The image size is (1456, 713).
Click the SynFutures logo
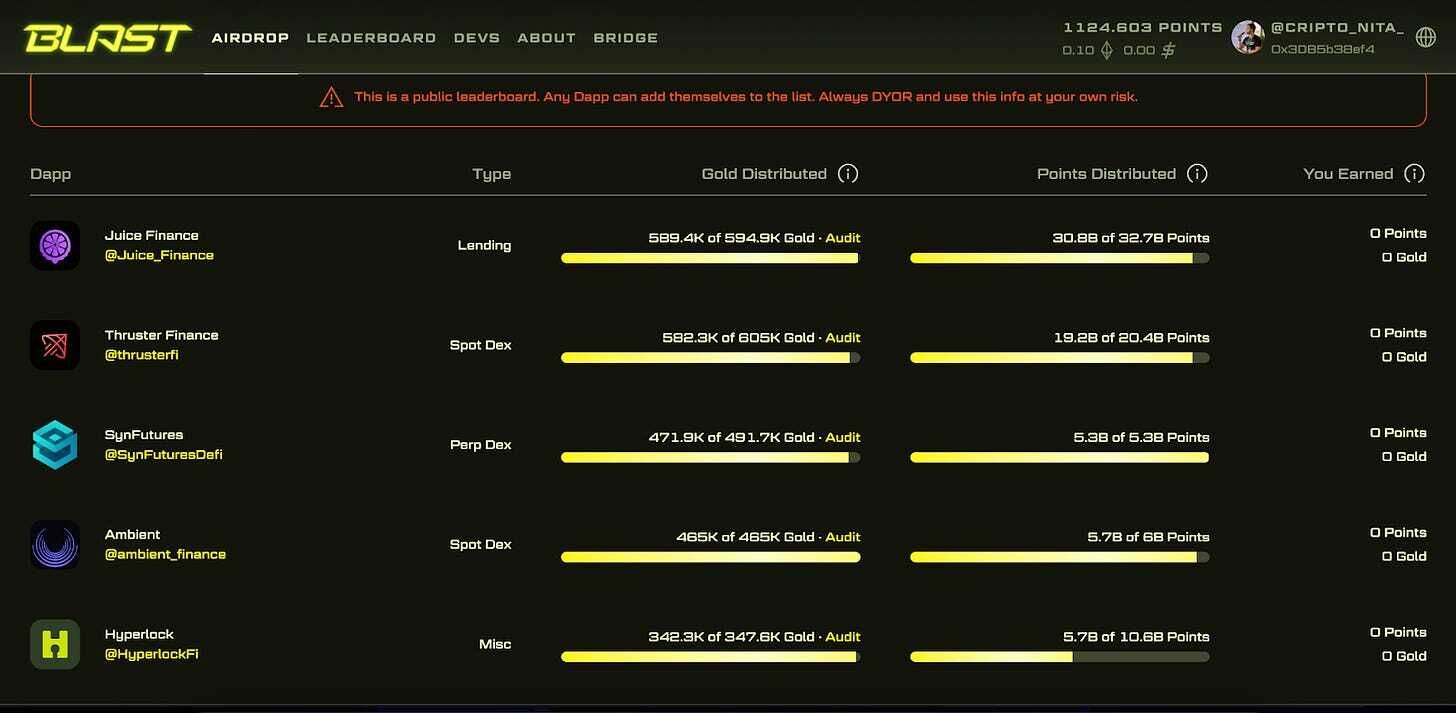click(55, 445)
